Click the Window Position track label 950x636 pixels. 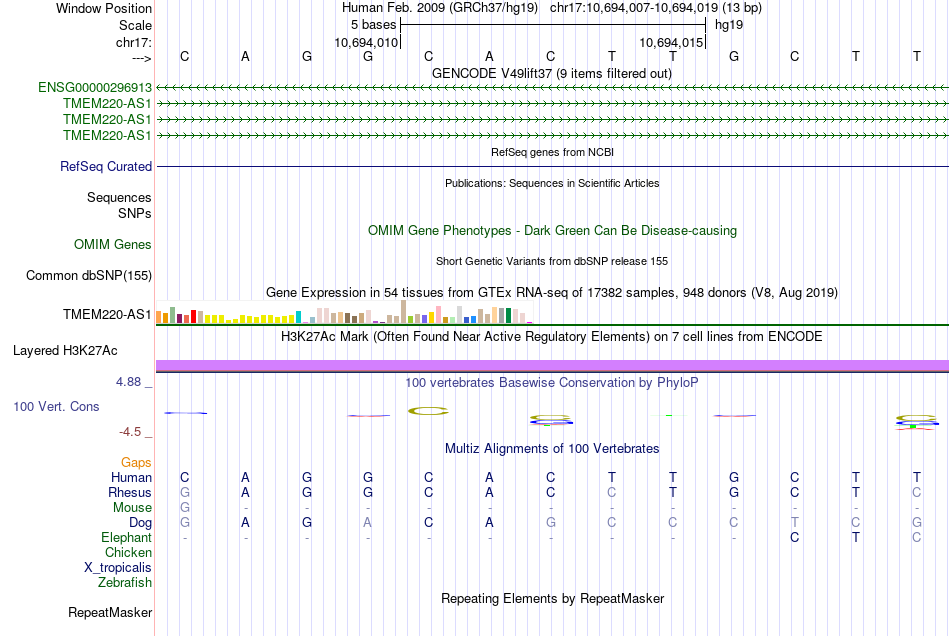point(104,8)
